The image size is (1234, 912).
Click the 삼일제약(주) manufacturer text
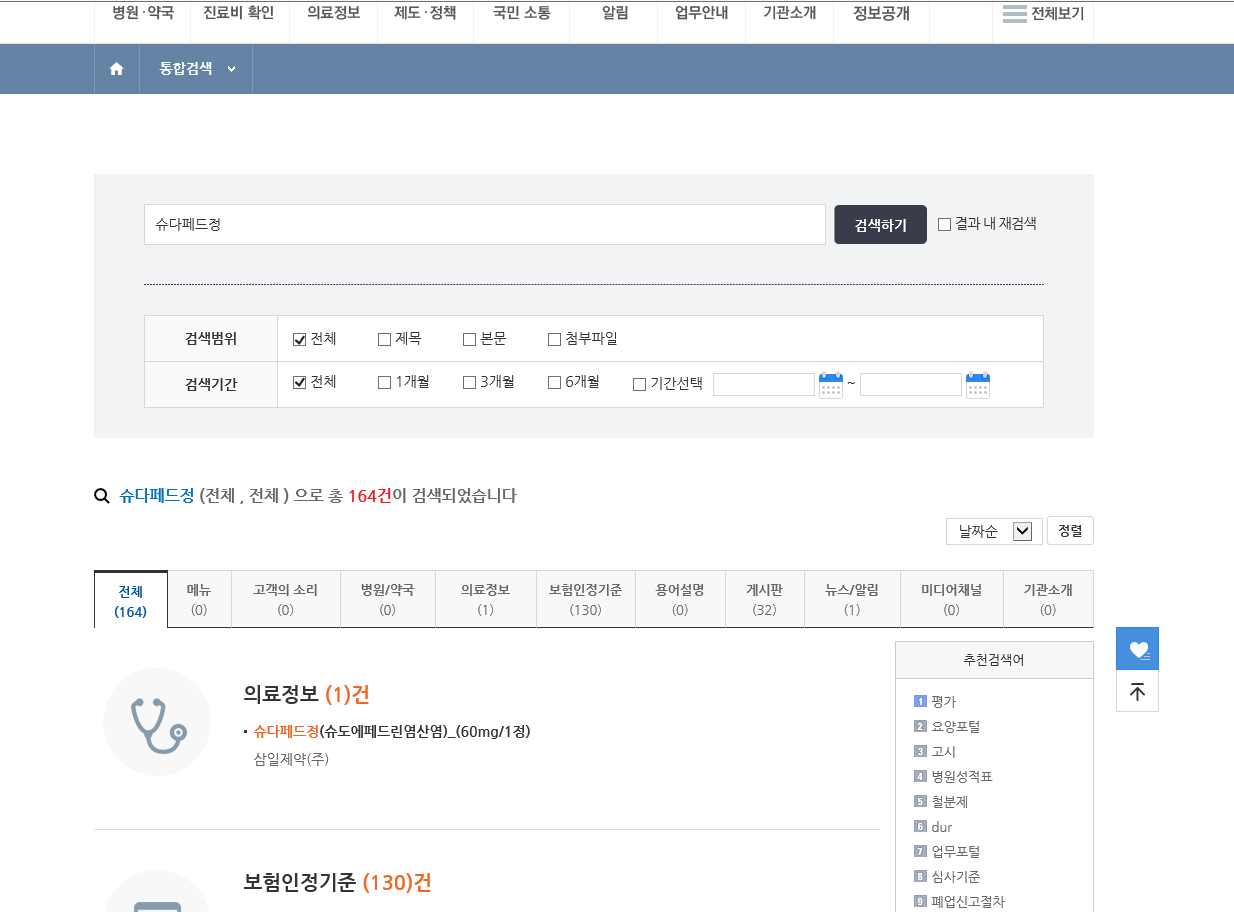click(x=292, y=759)
